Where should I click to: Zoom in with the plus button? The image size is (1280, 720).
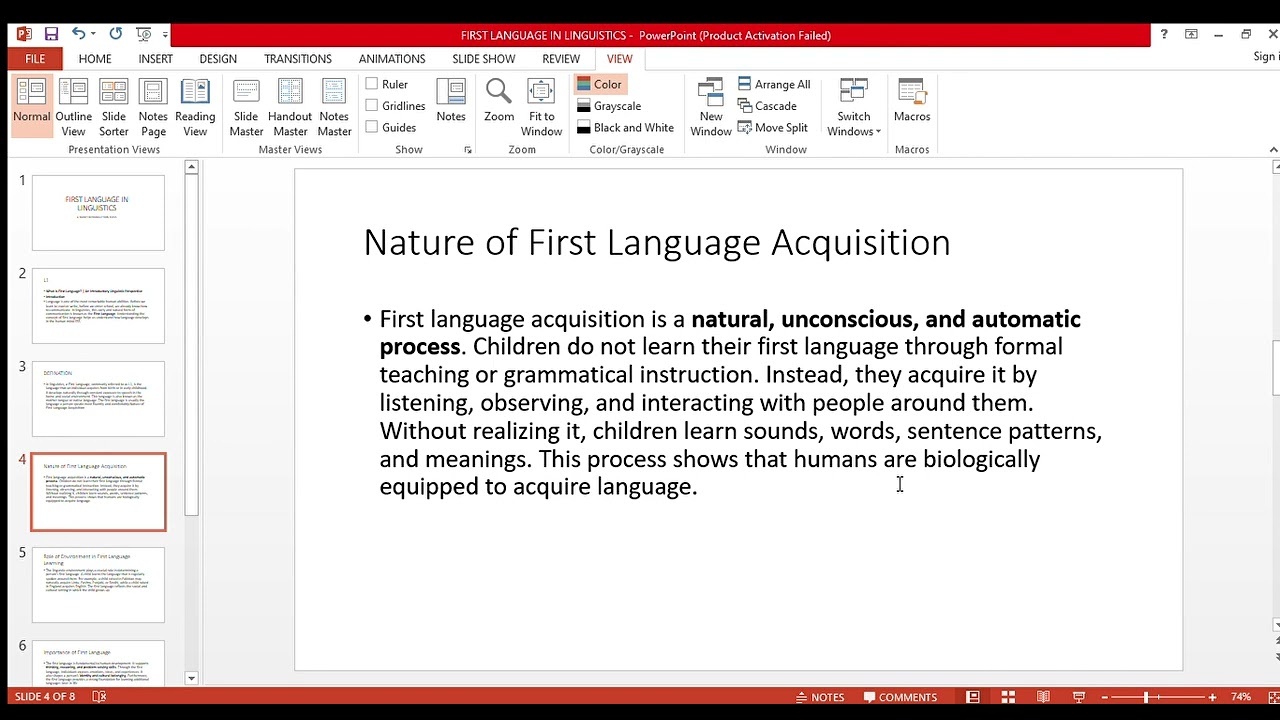[x=1213, y=697]
